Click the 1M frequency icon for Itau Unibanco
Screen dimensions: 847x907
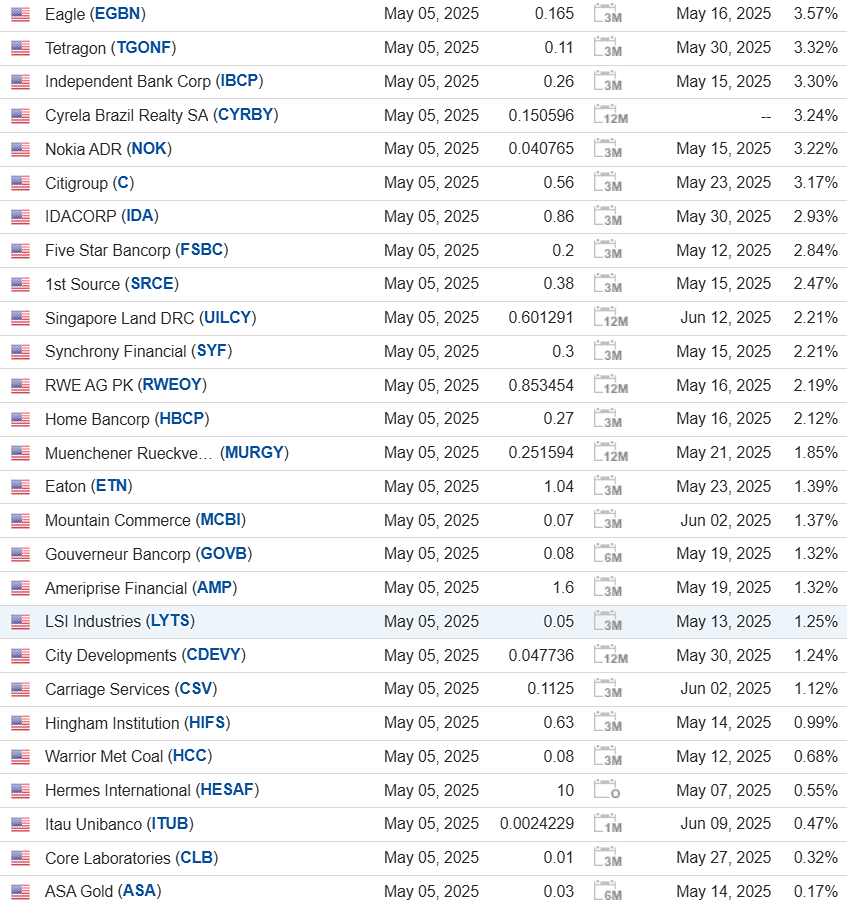608,824
